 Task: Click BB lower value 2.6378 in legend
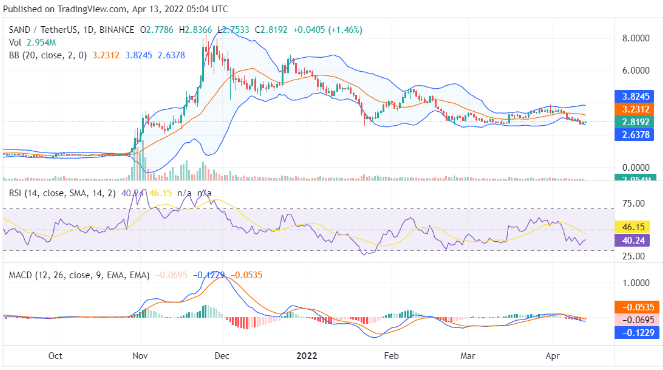171,55
